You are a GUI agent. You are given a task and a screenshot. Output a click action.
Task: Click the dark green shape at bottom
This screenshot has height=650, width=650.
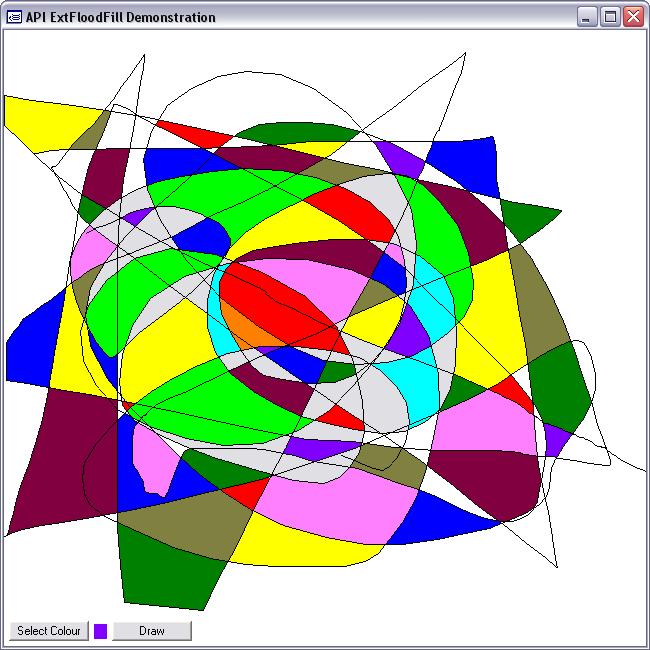pos(170,570)
